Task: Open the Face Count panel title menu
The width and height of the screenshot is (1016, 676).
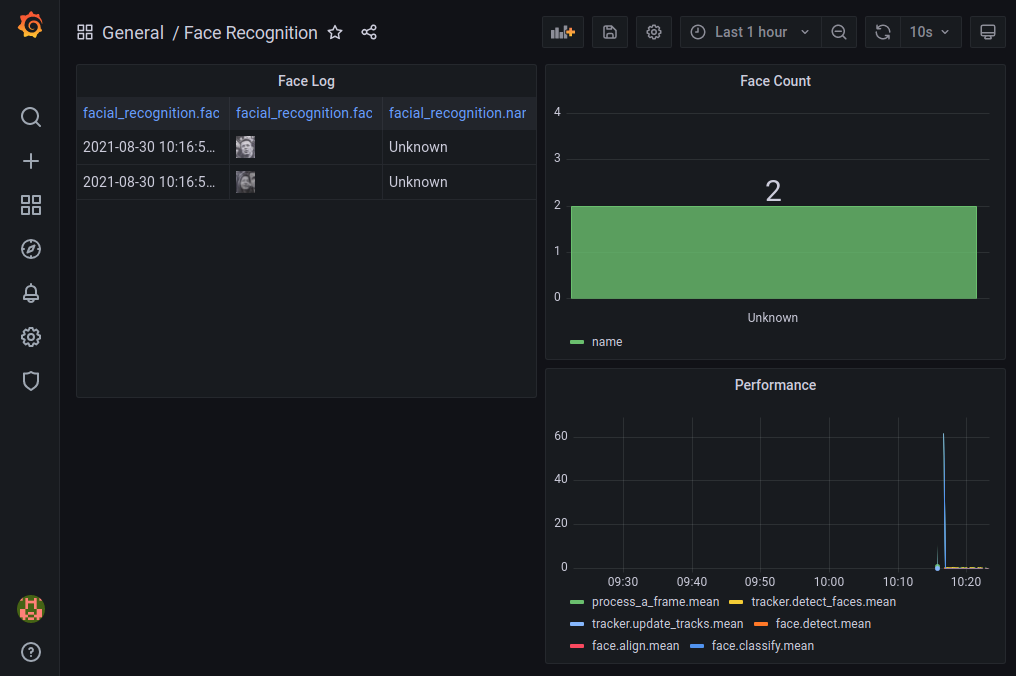Action: coord(775,81)
